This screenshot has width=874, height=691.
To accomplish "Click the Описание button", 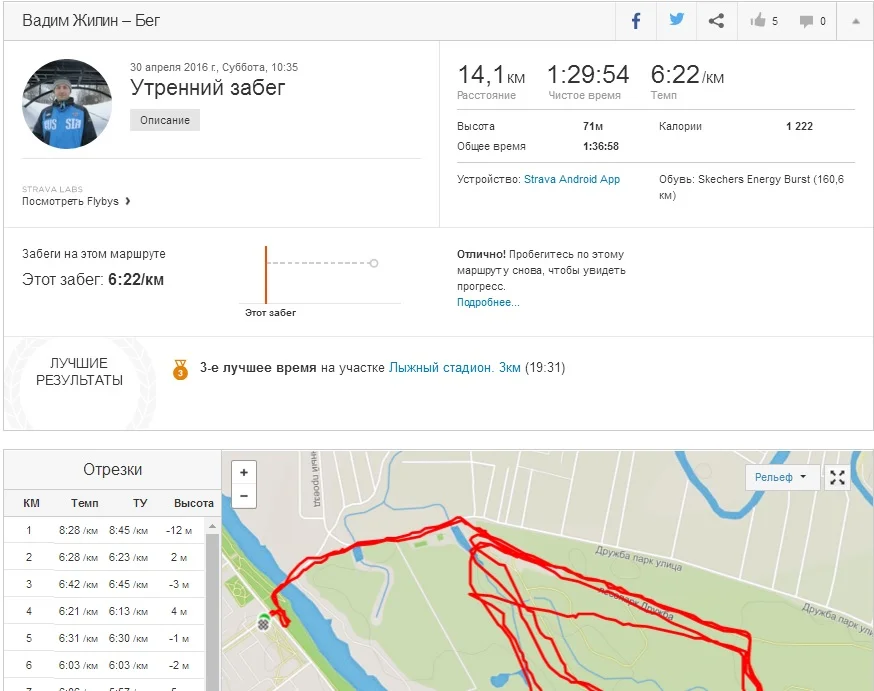I will point(165,120).
